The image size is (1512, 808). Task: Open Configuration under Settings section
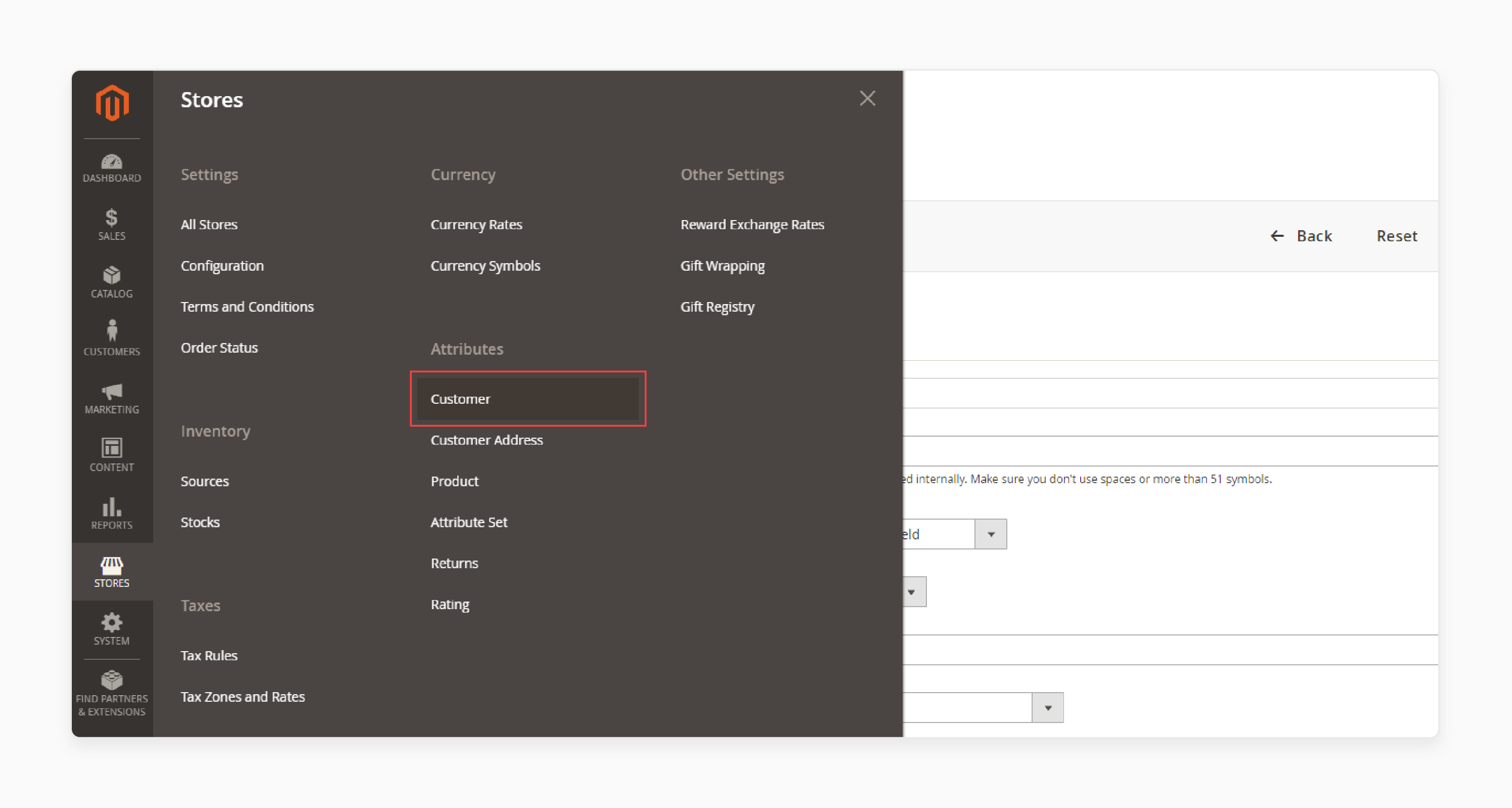coord(222,265)
